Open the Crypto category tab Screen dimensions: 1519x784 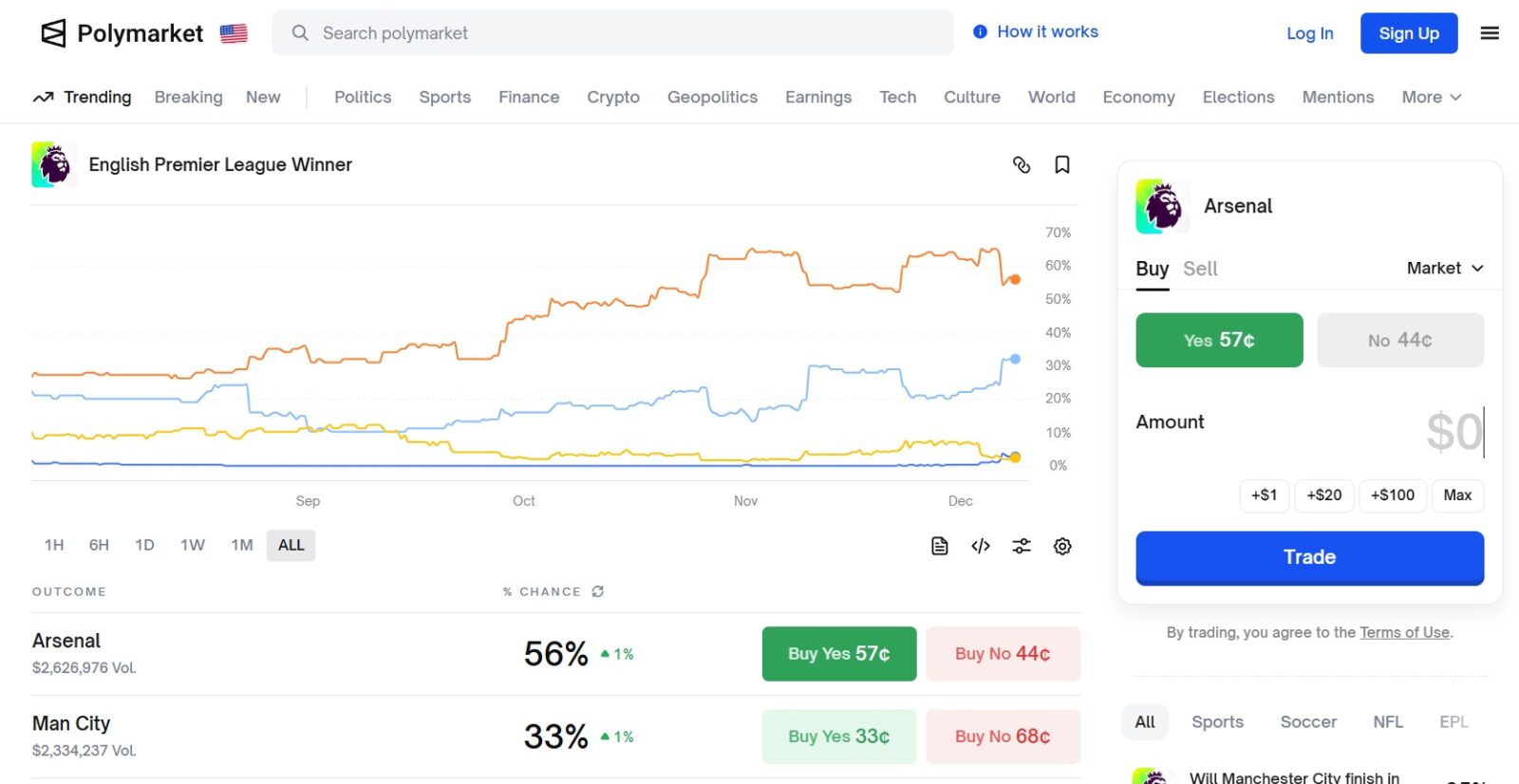612,97
